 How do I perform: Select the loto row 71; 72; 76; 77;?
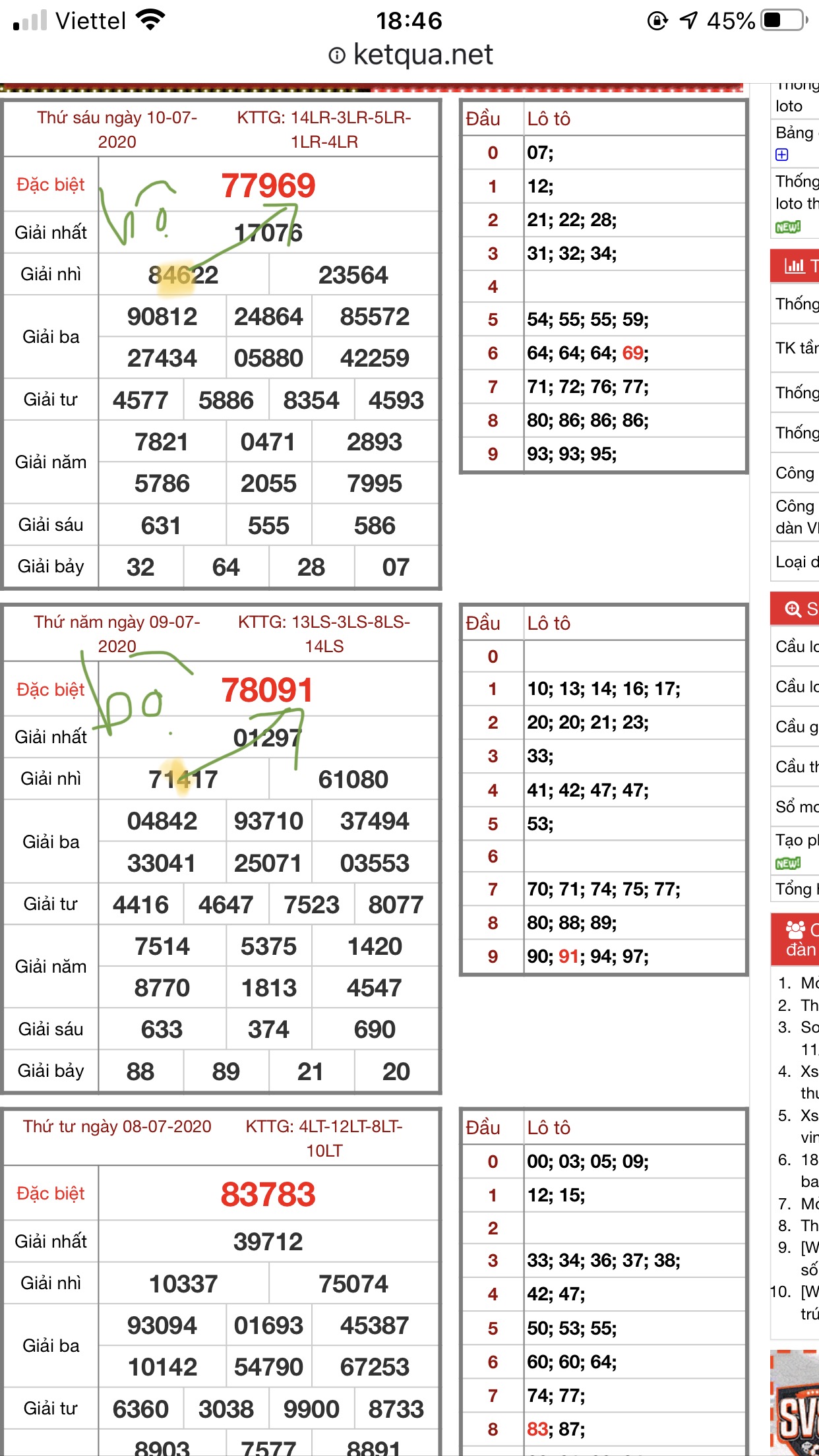588,386
